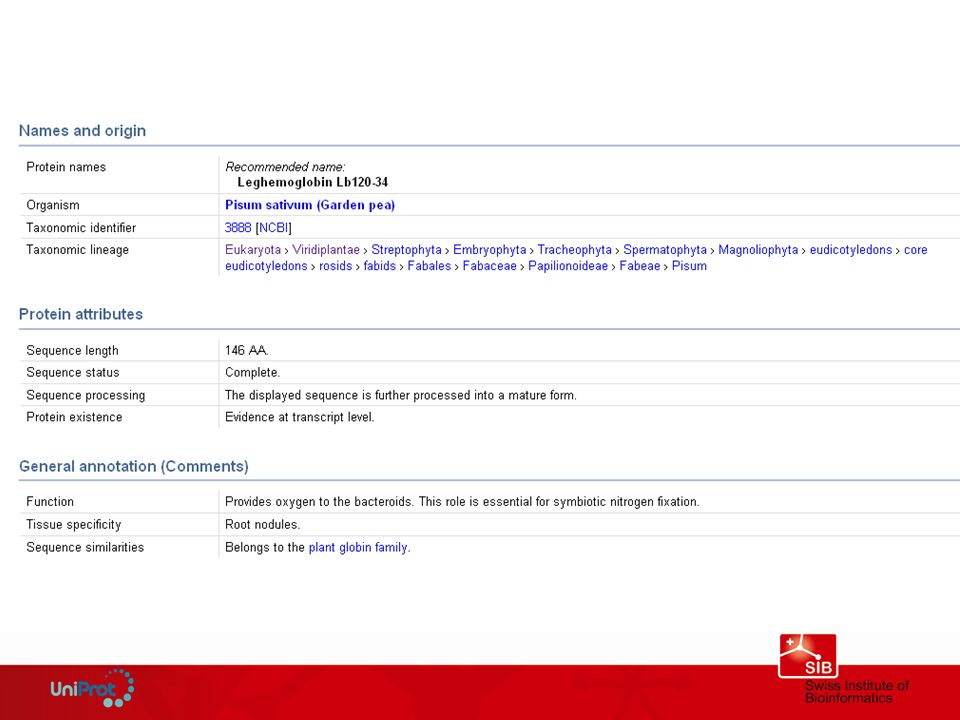Click the 146 AA sequence length value
The width and height of the screenshot is (960, 720).
pos(247,350)
